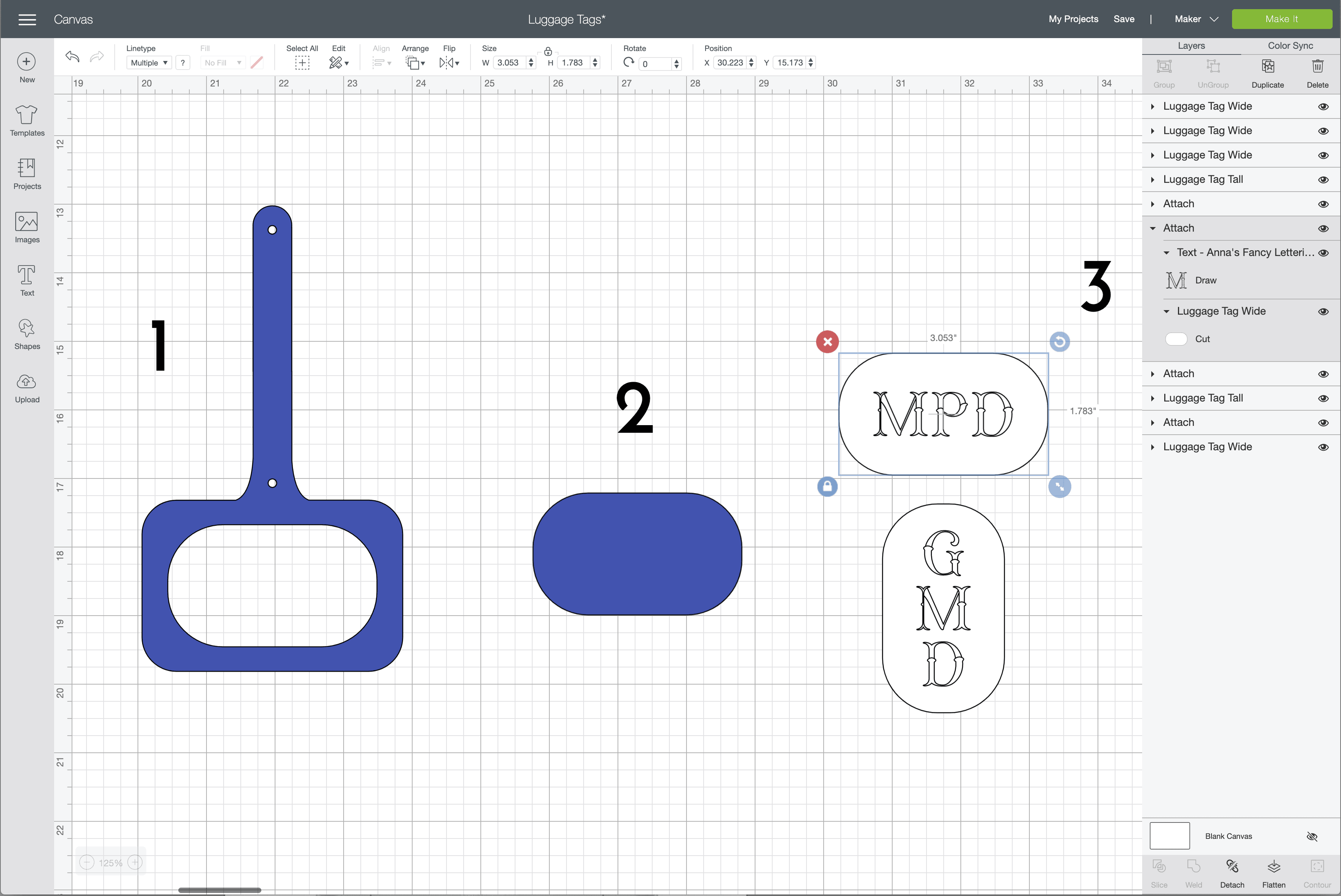This screenshot has width=1341, height=896.
Task: Switch to the Color Sync tab
Action: pyautogui.click(x=1290, y=46)
